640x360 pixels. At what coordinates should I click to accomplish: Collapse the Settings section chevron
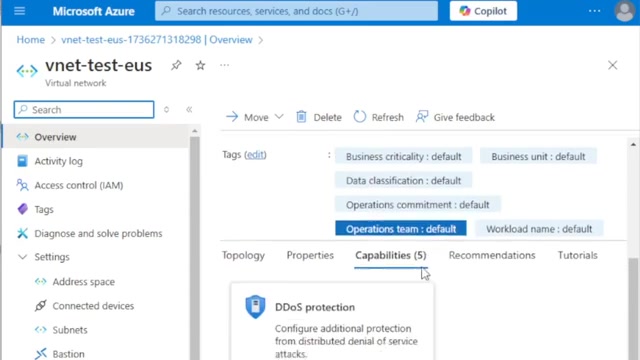click(22, 257)
